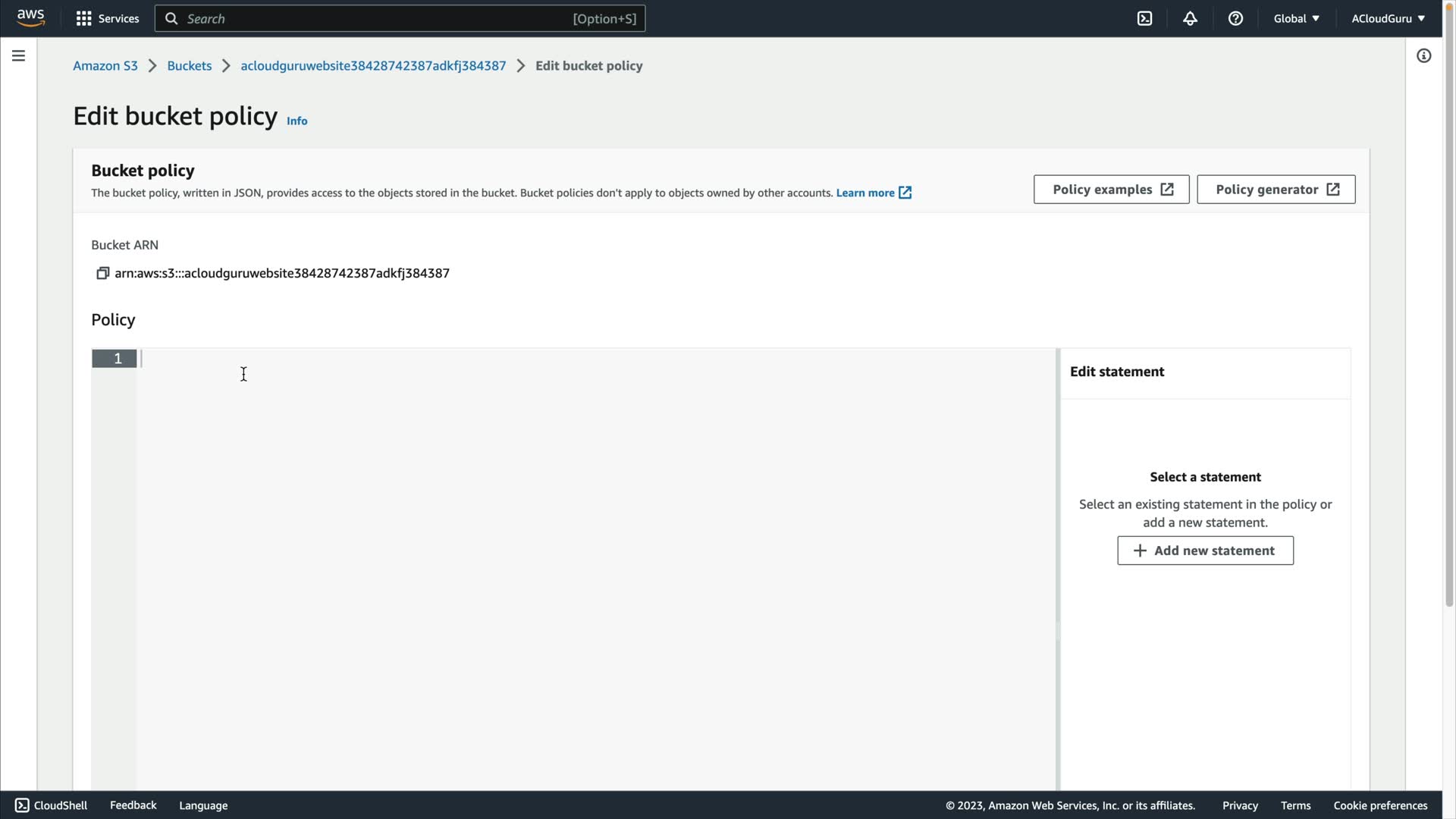The image size is (1456, 819).
Task: Go to Buckets breadcrumb
Action: (189, 66)
